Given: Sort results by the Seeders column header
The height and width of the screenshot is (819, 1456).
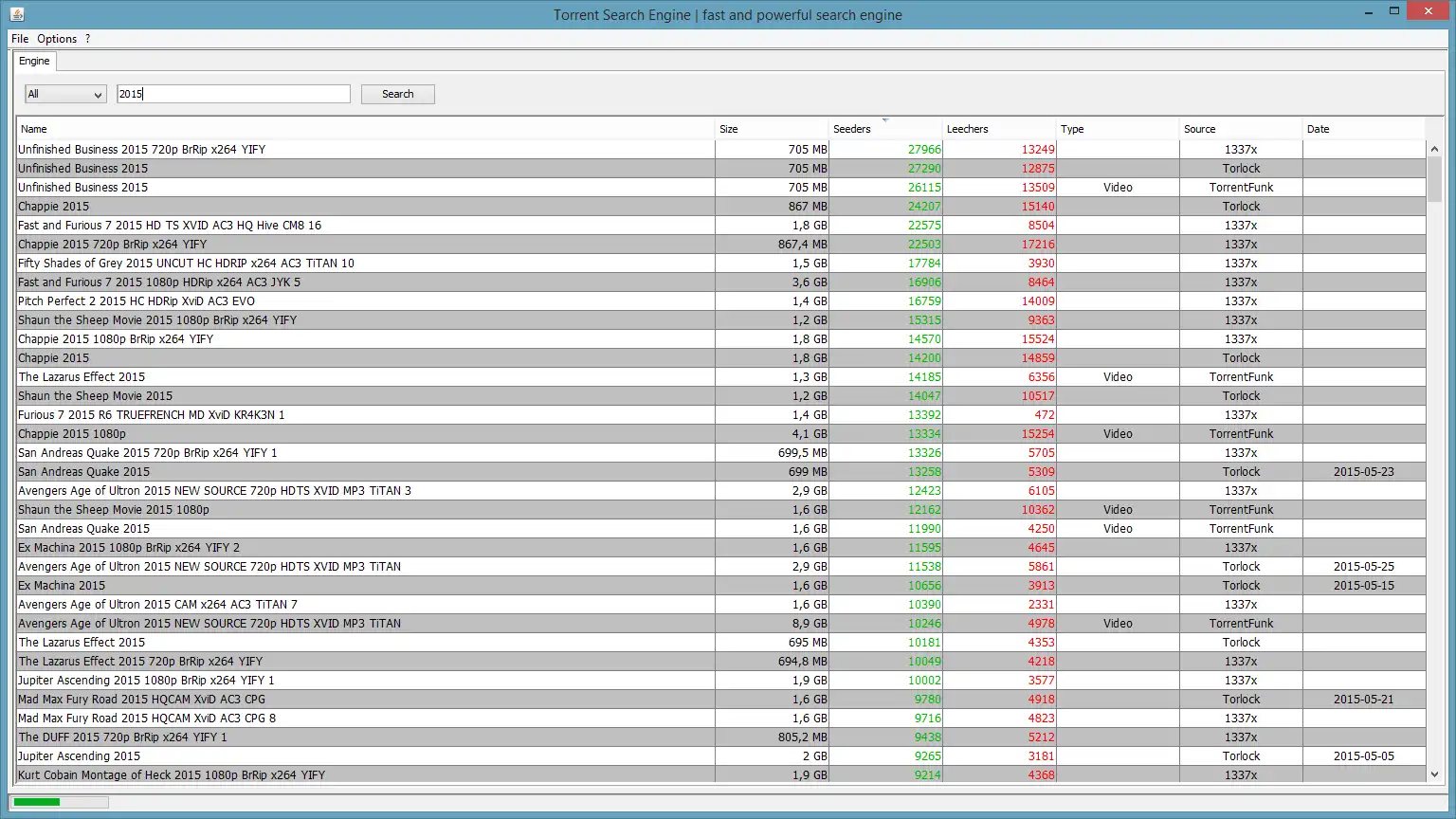Looking at the screenshot, I should [885, 129].
